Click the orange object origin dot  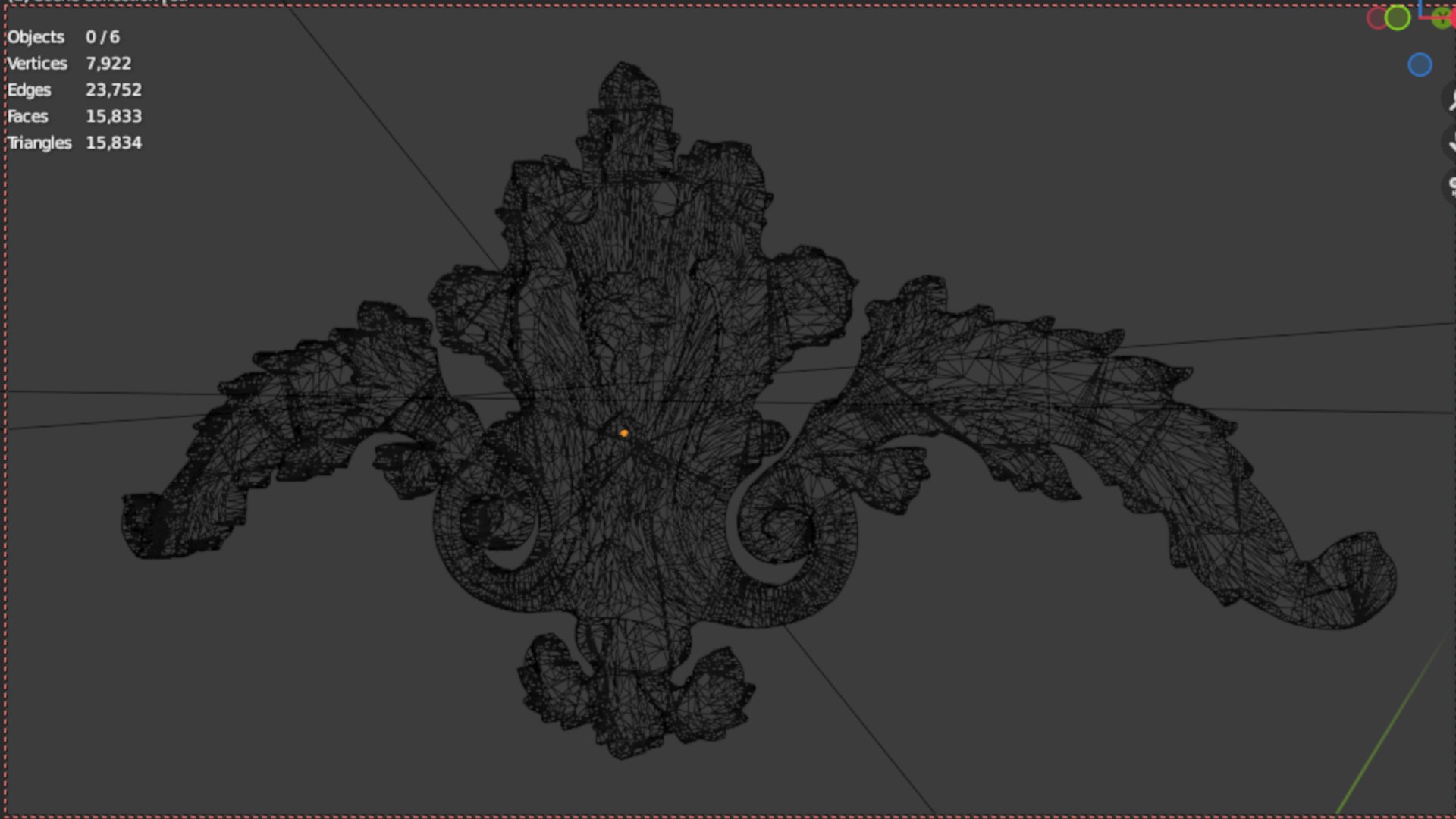tap(624, 433)
